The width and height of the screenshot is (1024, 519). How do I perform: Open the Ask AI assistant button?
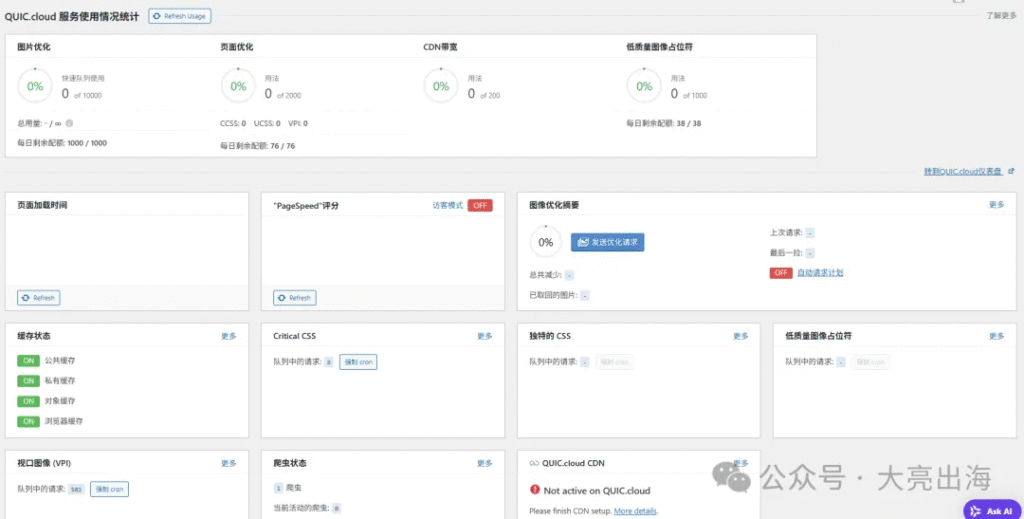(992, 511)
